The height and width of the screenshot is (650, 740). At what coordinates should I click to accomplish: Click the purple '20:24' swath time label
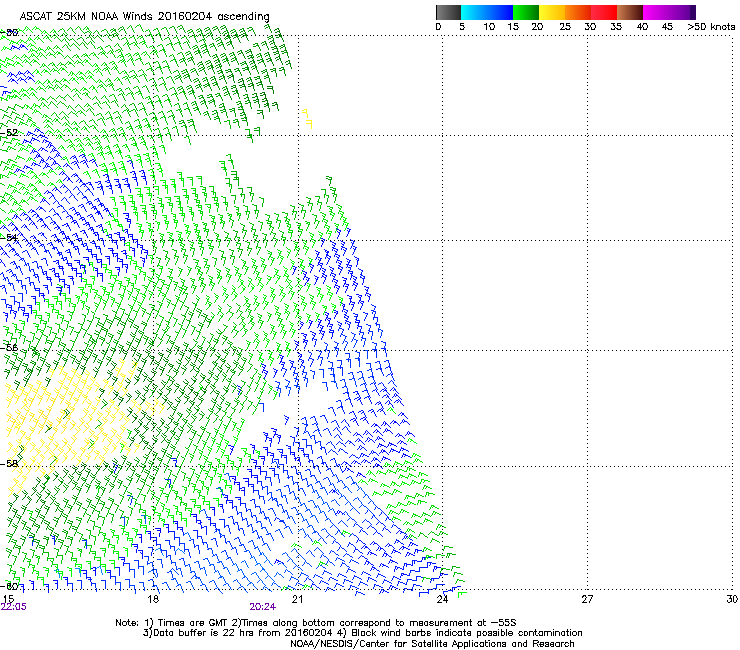coord(262,607)
